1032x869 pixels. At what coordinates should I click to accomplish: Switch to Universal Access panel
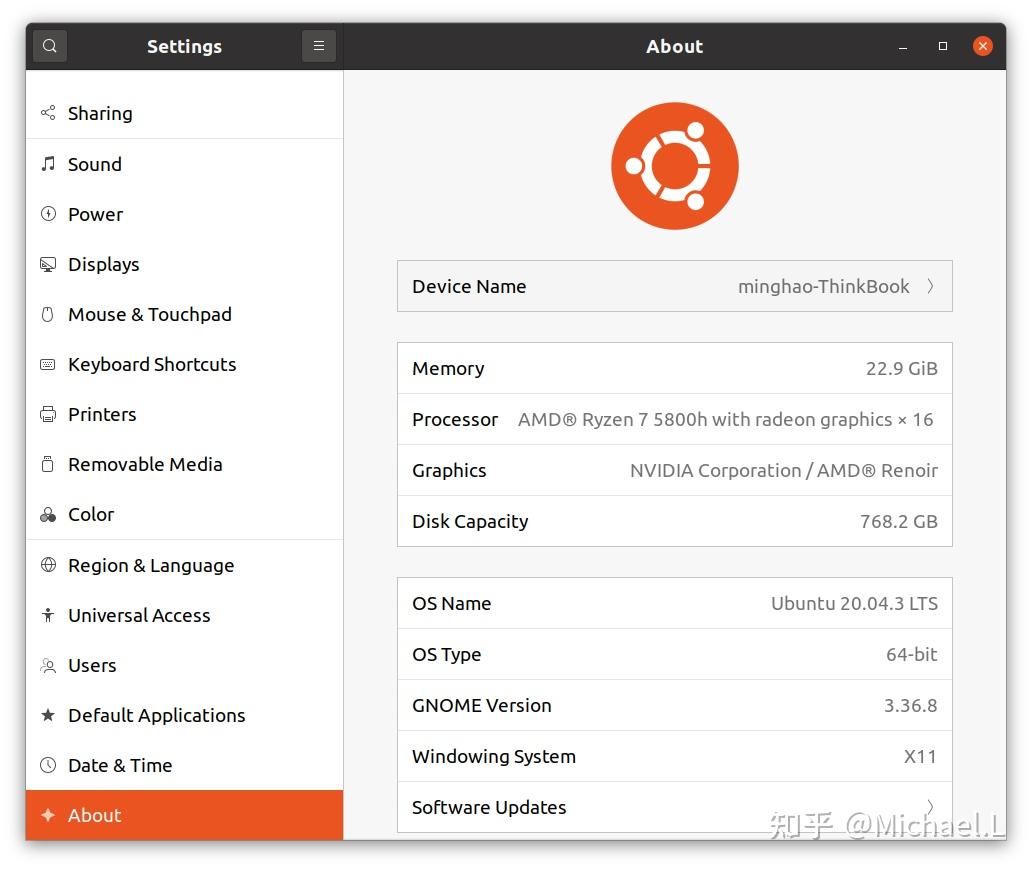(x=139, y=615)
